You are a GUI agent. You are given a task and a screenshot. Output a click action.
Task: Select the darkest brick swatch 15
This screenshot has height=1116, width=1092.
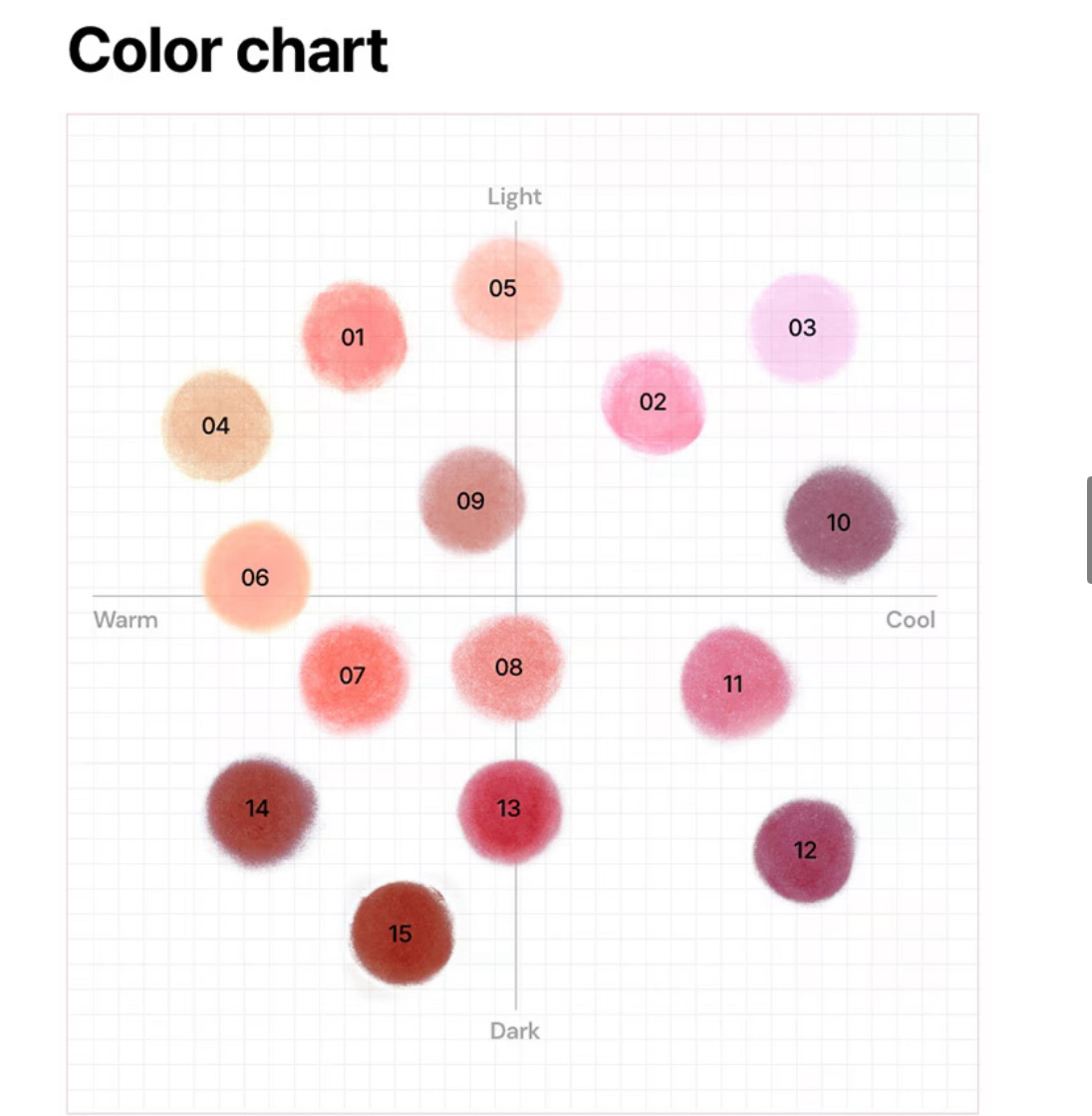click(401, 934)
